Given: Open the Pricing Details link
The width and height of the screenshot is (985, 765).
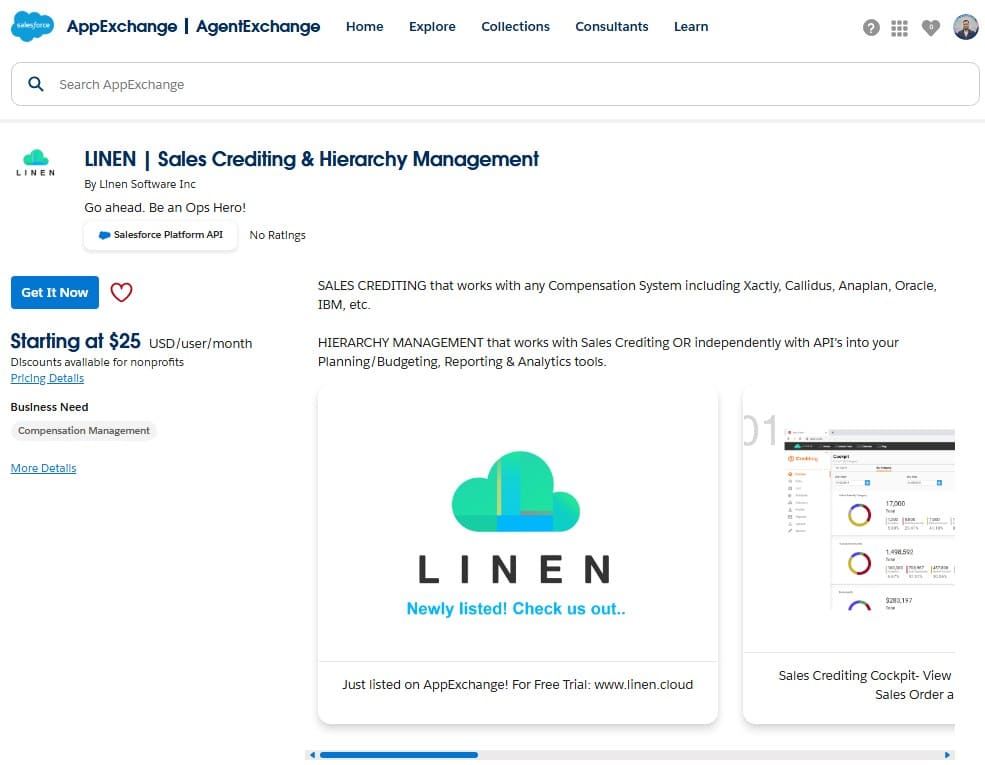Looking at the screenshot, I should [x=47, y=378].
